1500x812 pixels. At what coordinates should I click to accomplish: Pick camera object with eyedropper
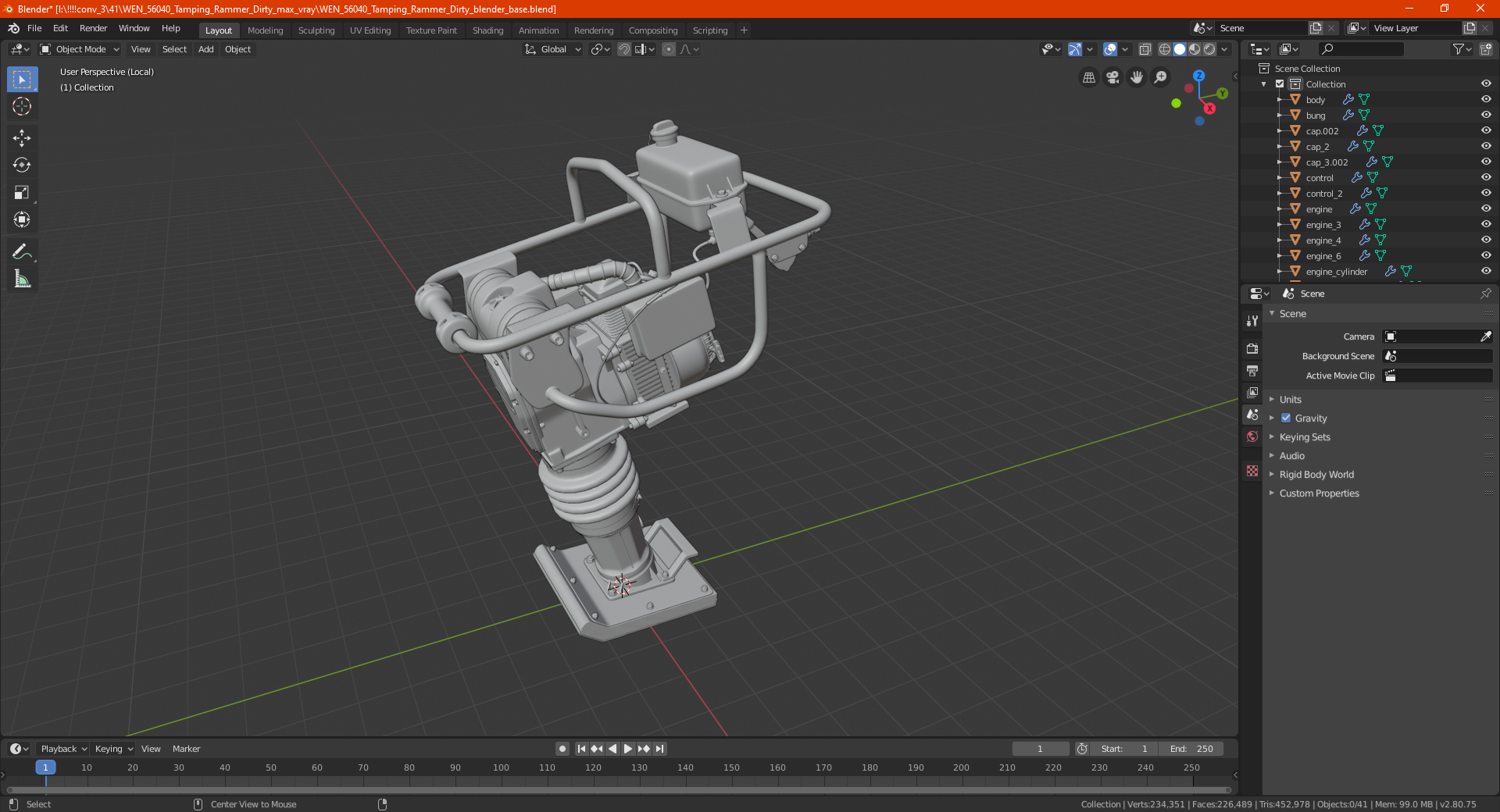tap(1485, 337)
